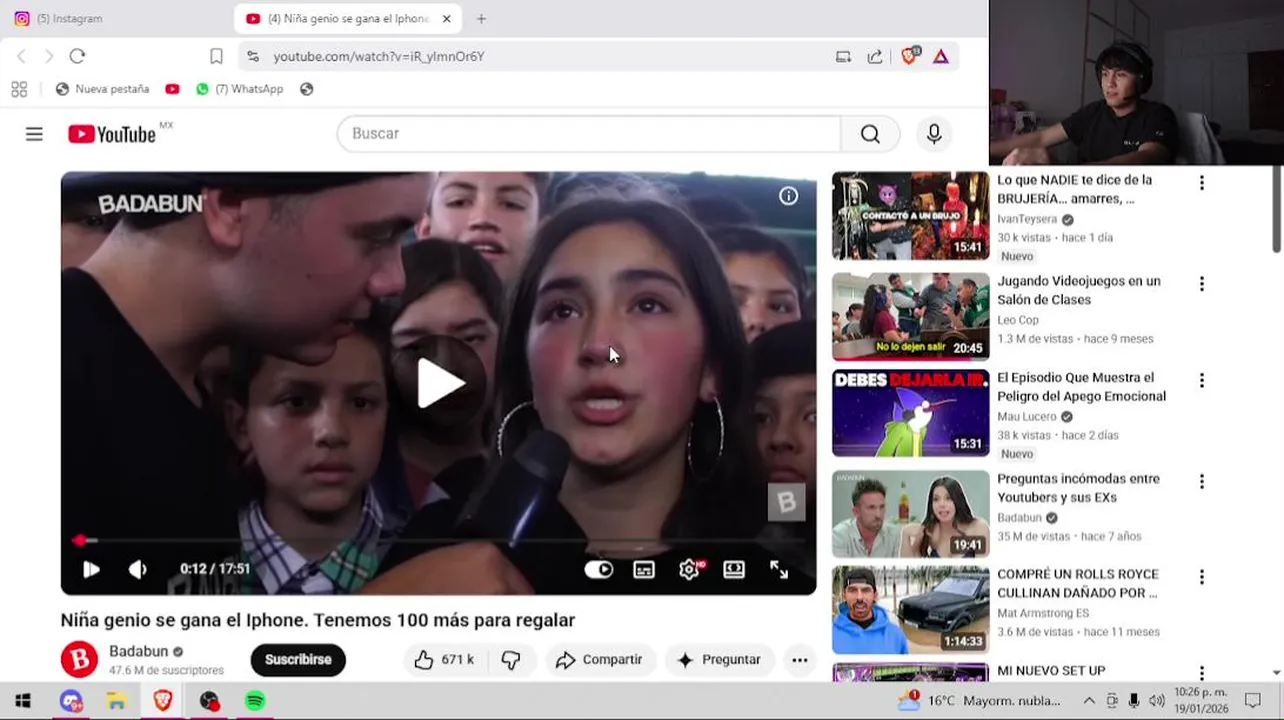Open the YouTube hamburger guide menu
This screenshot has width=1284, height=720.
point(34,134)
